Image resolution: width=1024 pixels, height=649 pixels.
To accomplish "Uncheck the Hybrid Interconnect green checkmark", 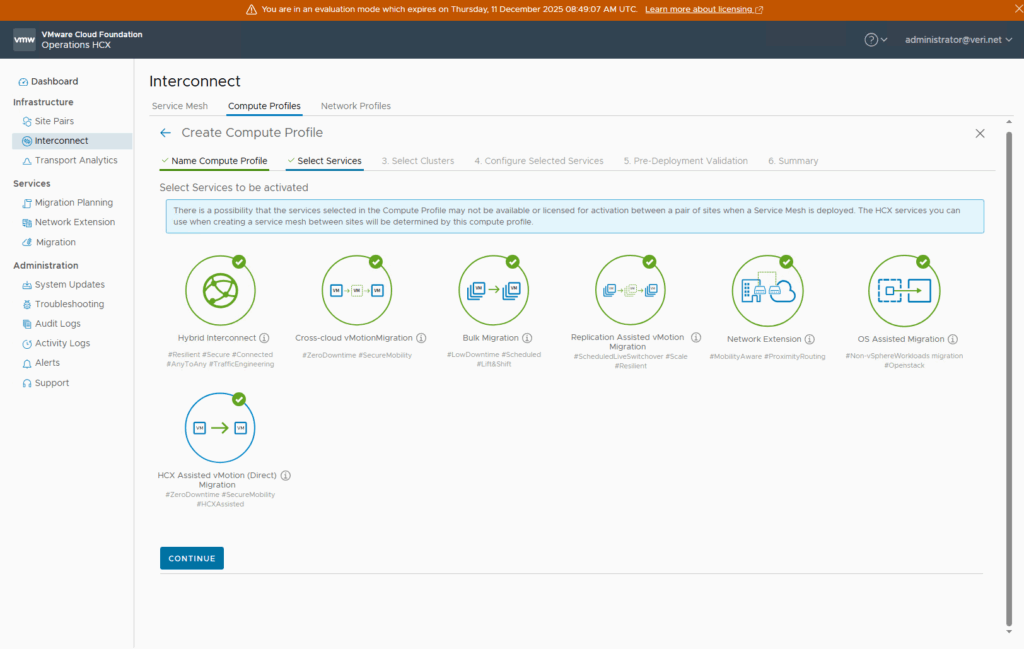I will click(x=239, y=262).
